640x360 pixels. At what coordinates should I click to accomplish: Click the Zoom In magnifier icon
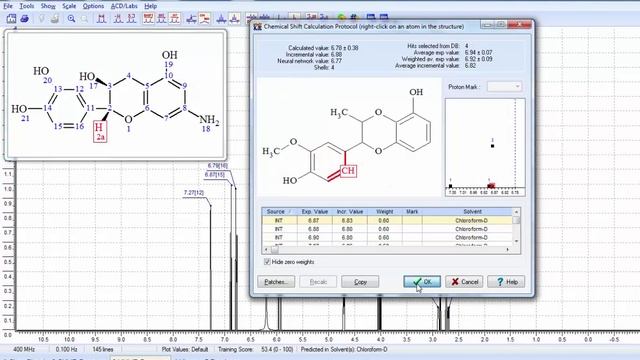point(71,18)
